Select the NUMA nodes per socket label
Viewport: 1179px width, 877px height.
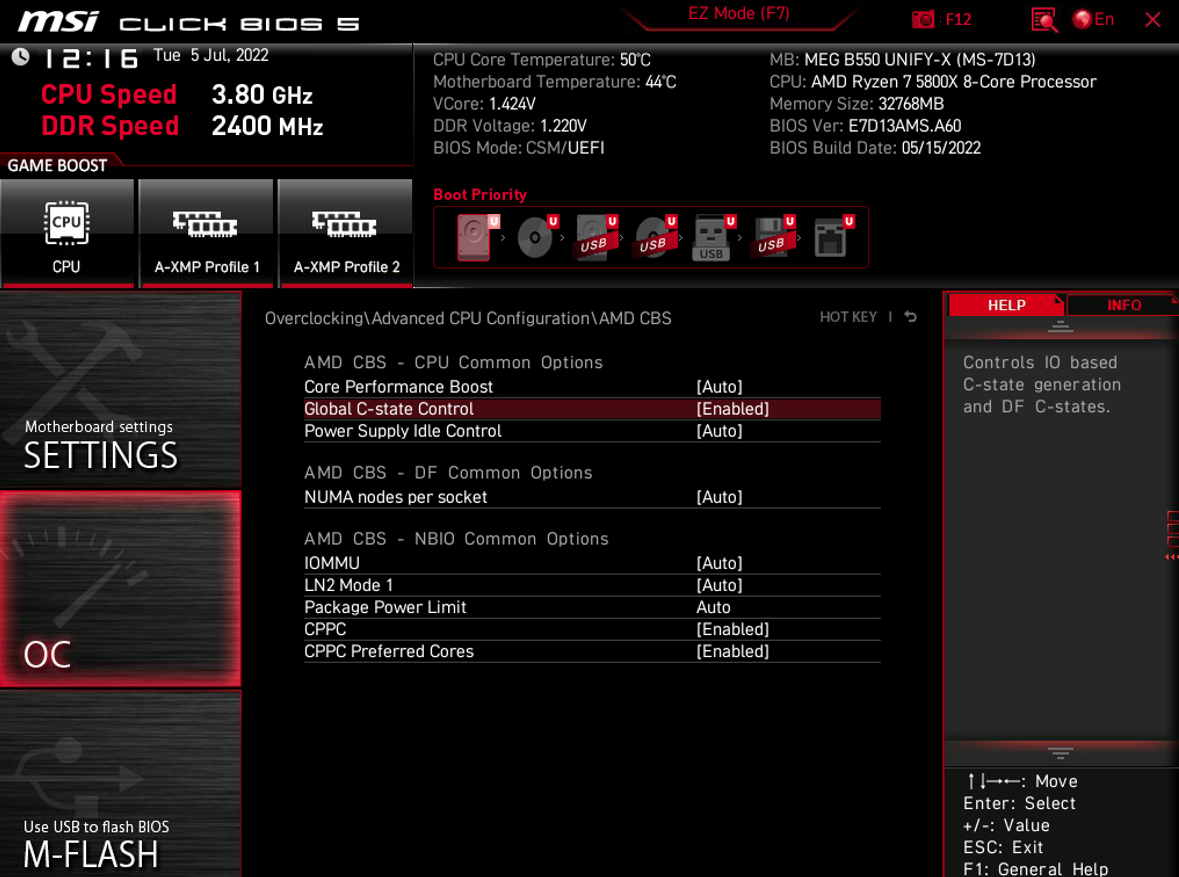coord(396,497)
